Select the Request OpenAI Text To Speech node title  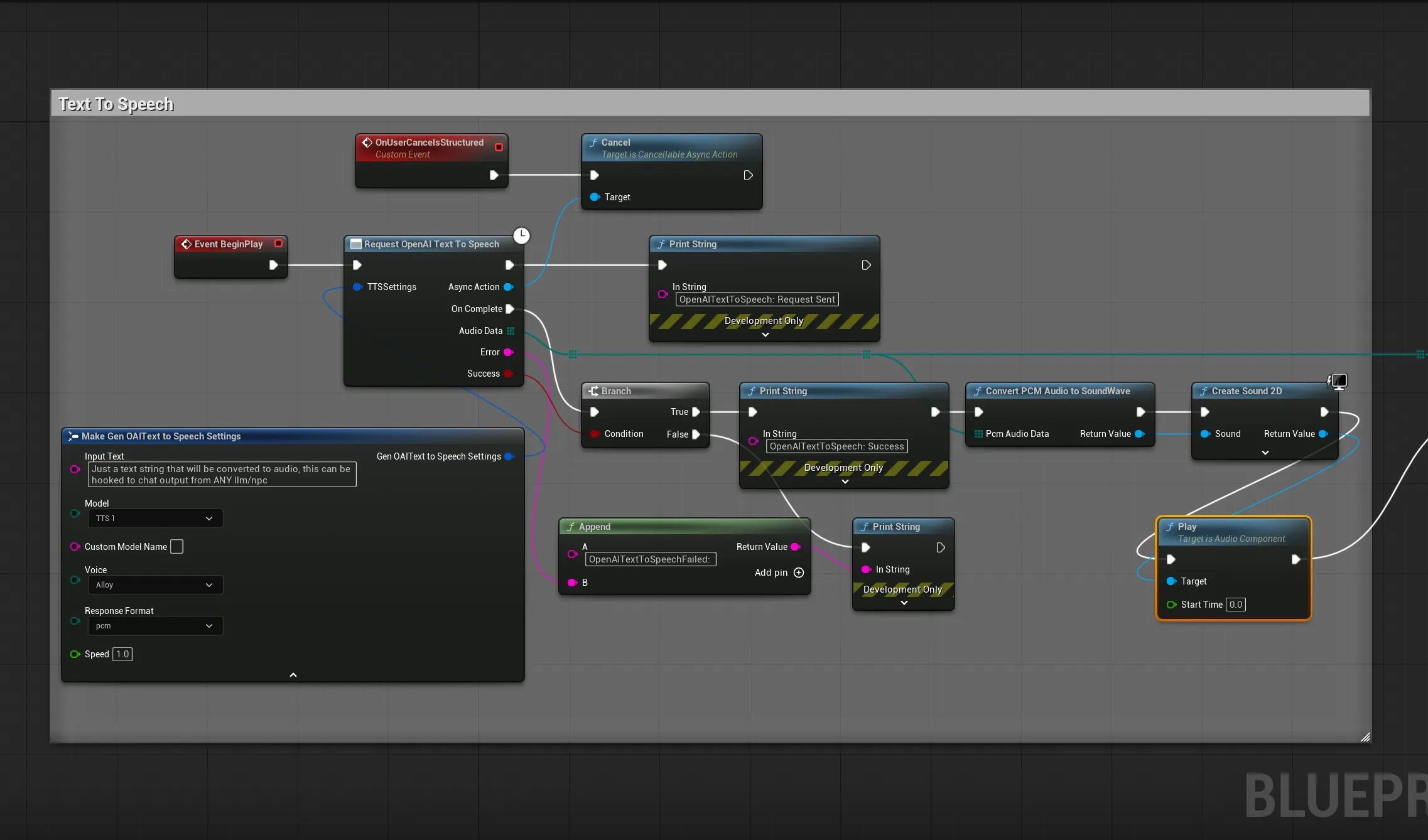coord(431,244)
